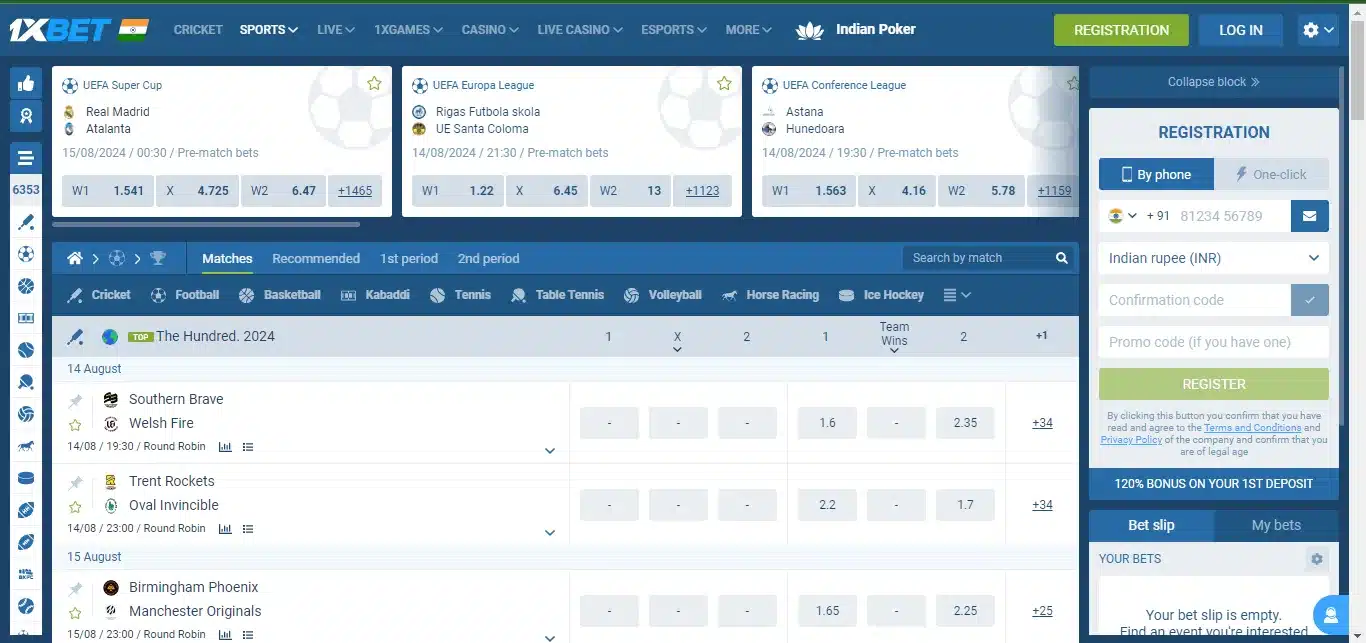Viewport: 1366px width, 643px height.
Task: Click the search magnifier in the match search bar
Action: (x=1061, y=257)
